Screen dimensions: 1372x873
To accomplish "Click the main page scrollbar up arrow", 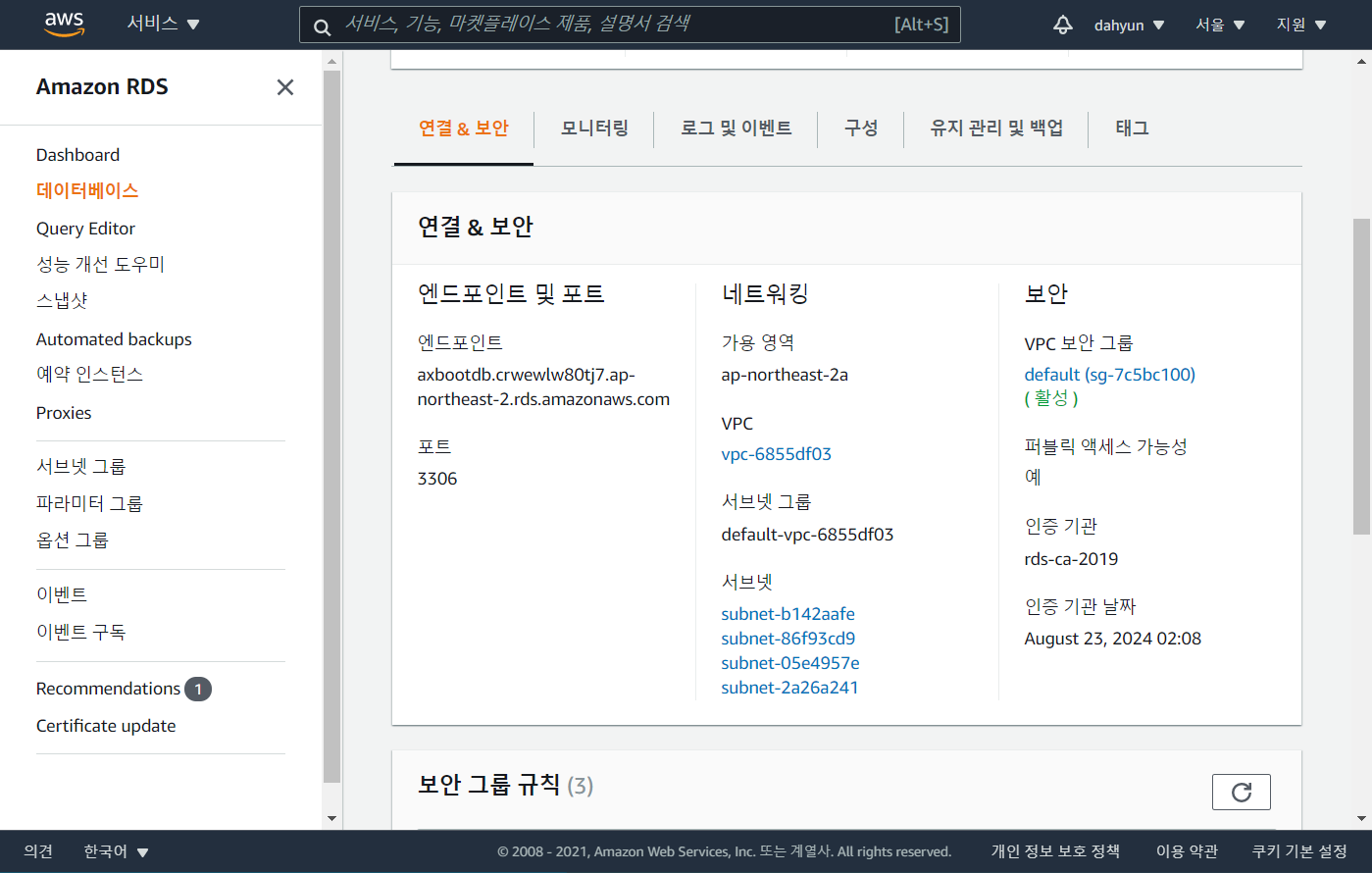I will [1361, 61].
